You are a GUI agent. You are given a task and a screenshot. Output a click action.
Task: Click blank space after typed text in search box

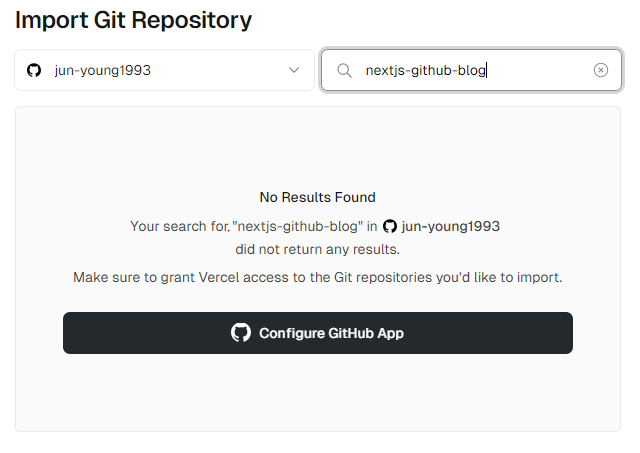tap(539, 70)
